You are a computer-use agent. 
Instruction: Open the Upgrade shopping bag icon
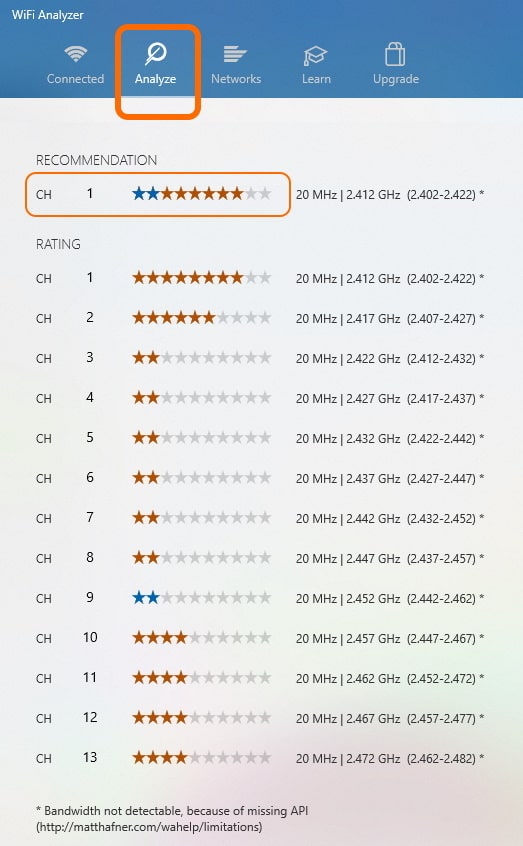(395, 54)
